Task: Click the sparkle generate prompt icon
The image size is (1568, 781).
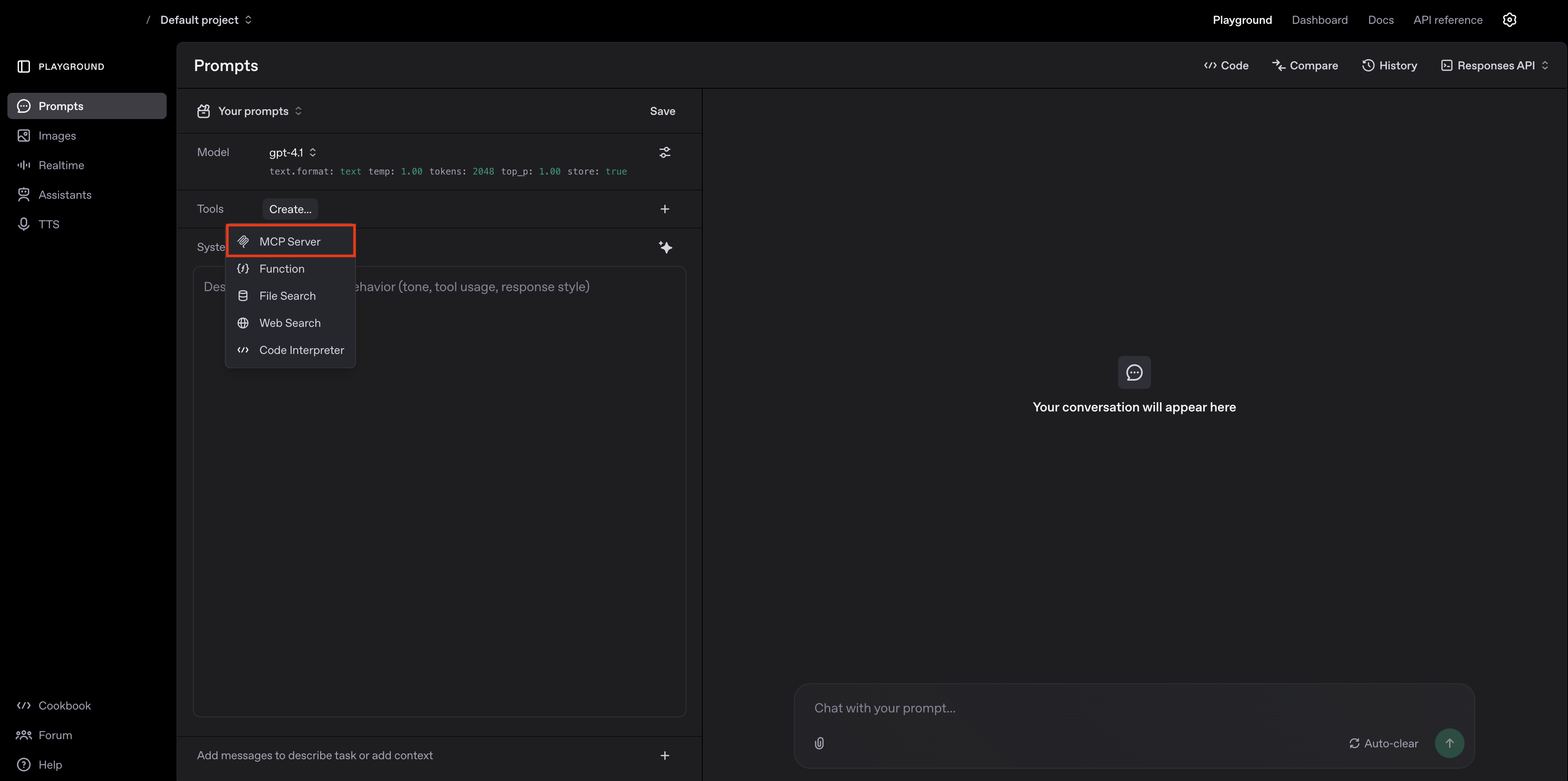Action: click(665, 247)
